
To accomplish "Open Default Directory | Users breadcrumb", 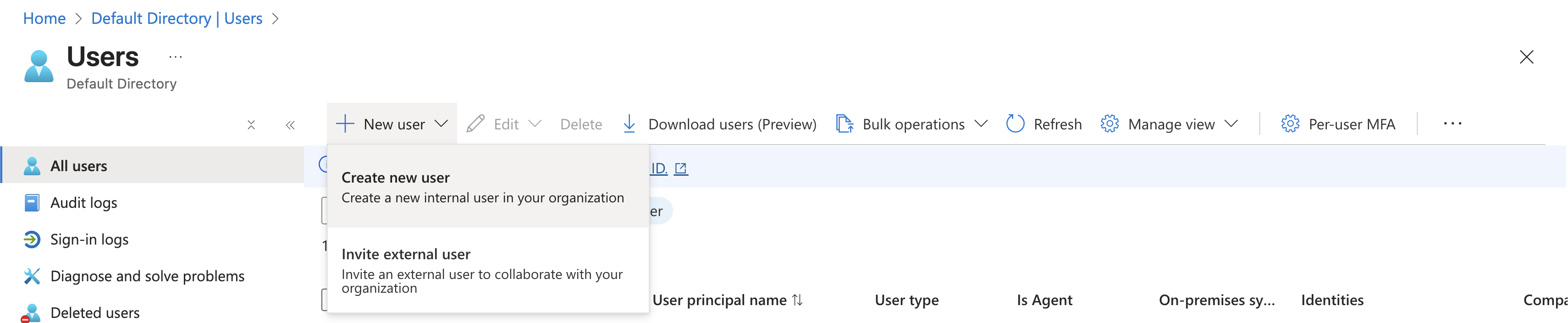I will (177, 18).
